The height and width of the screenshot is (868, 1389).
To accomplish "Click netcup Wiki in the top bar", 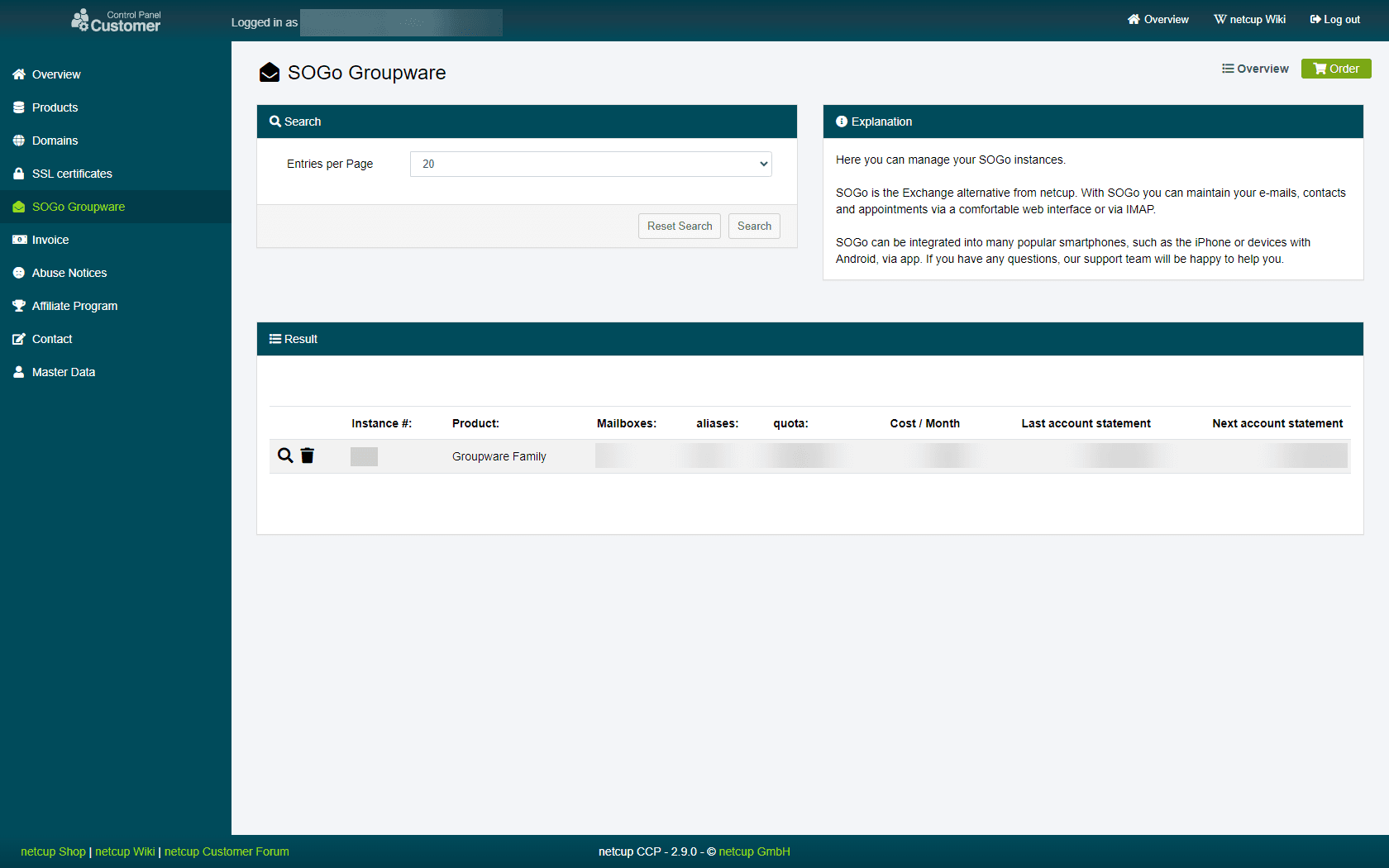I will pos(1249,19).
